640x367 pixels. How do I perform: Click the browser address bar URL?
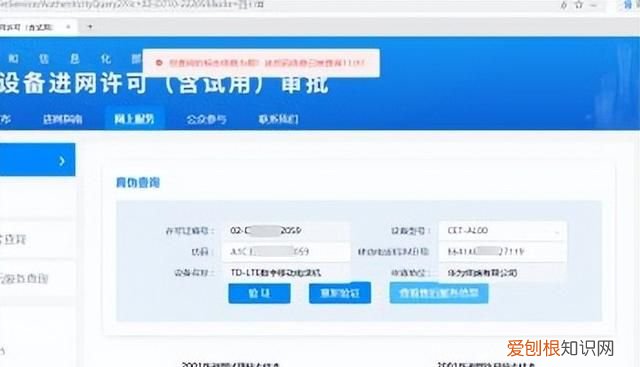click(133, 4)
